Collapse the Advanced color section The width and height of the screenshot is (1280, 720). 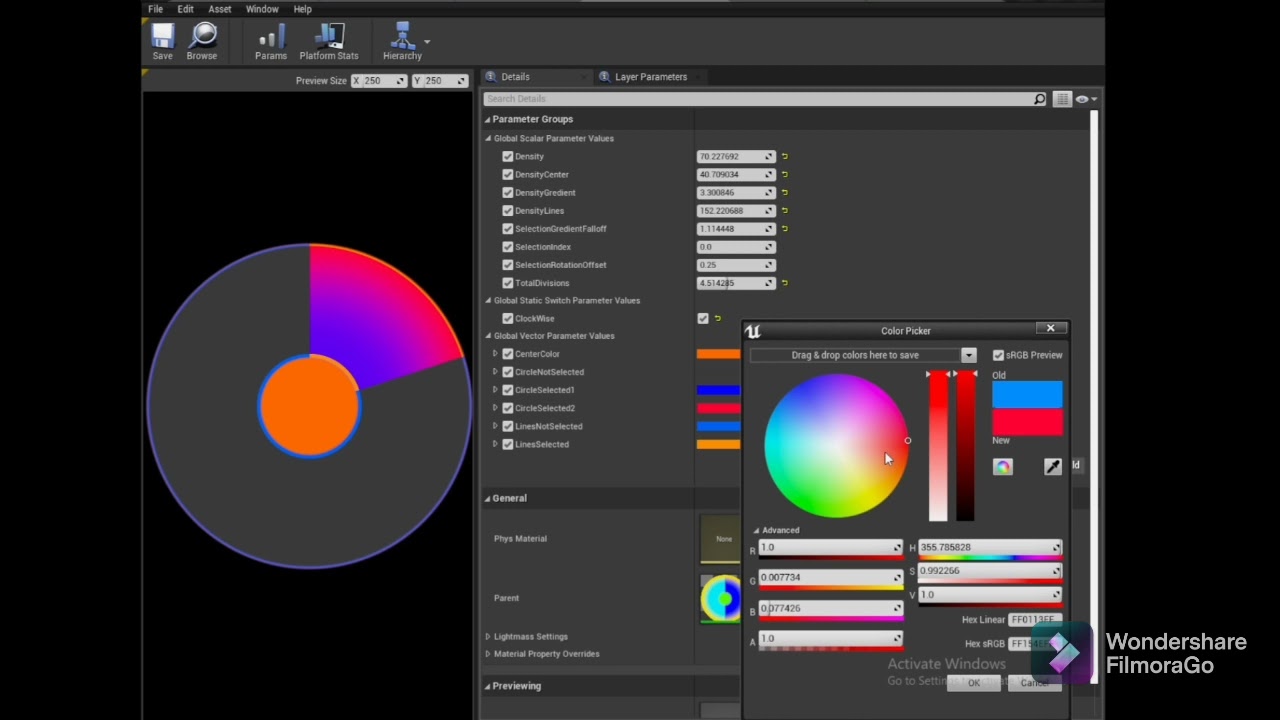click(x=757, y=530)
